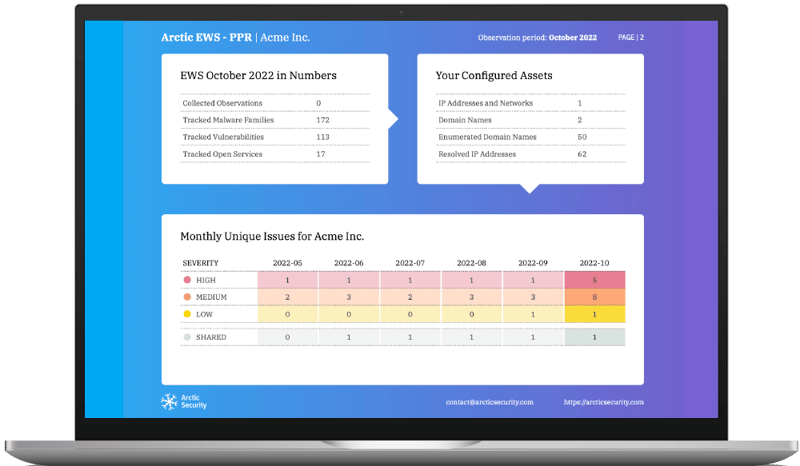This screenshot has height=466, width=800.
Task: Click the MEDIUM cell for 2022-06
Action: pyautogui.click(x=349, y=297)
